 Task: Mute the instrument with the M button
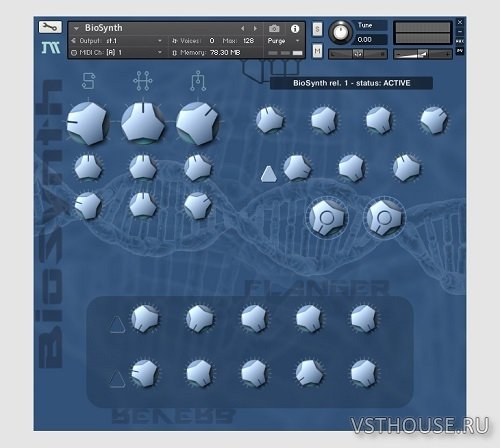317,51
